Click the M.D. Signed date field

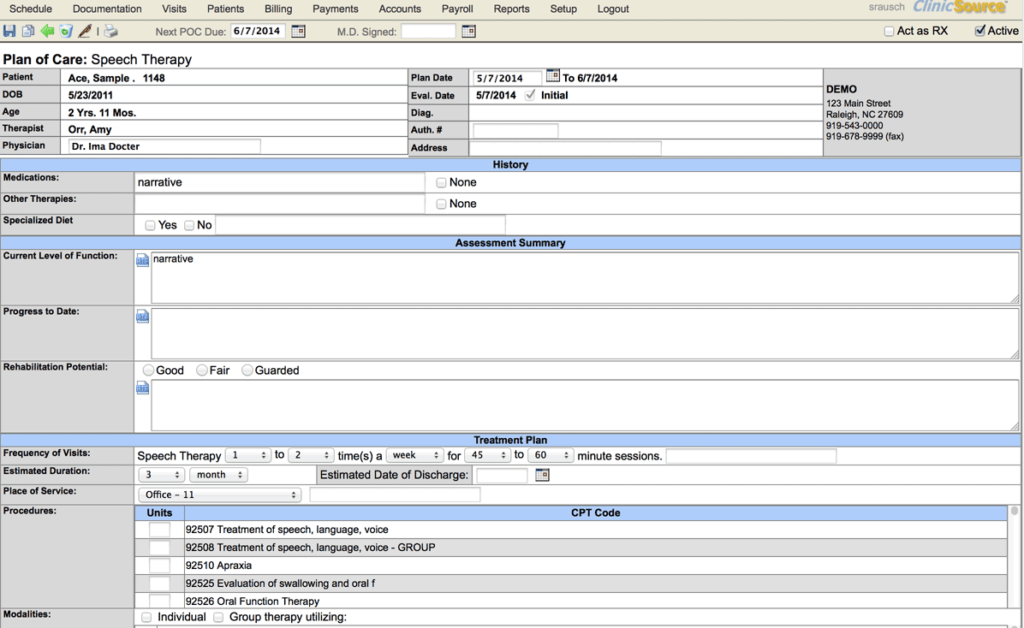click(428, 31)
